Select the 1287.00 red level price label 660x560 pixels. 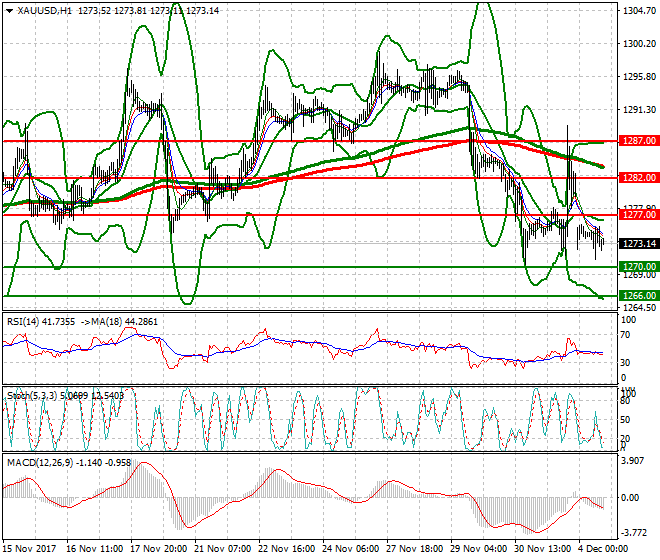tap(639, 141)
